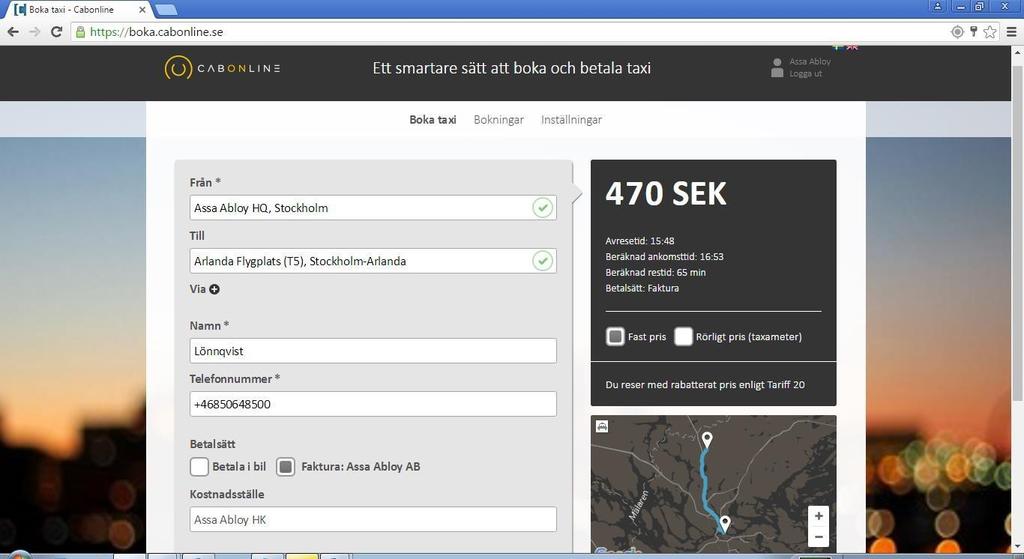Image resolution: width=1024 pixels, height=559 pixels.
Task: Click the origin marker on the map
Action: (724, 523)
